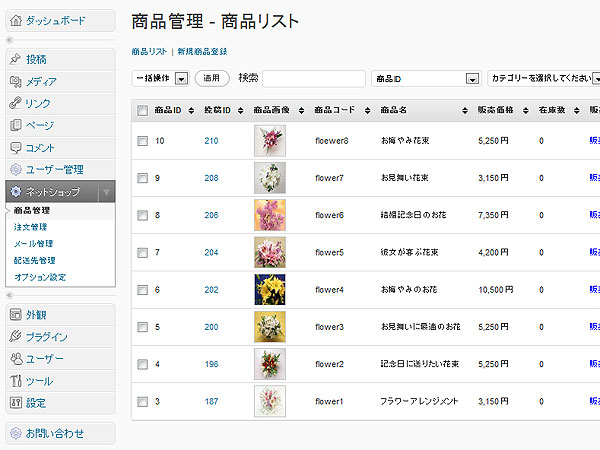
Task: Check the row for product ID 7
Action: (x=142, y=253)
